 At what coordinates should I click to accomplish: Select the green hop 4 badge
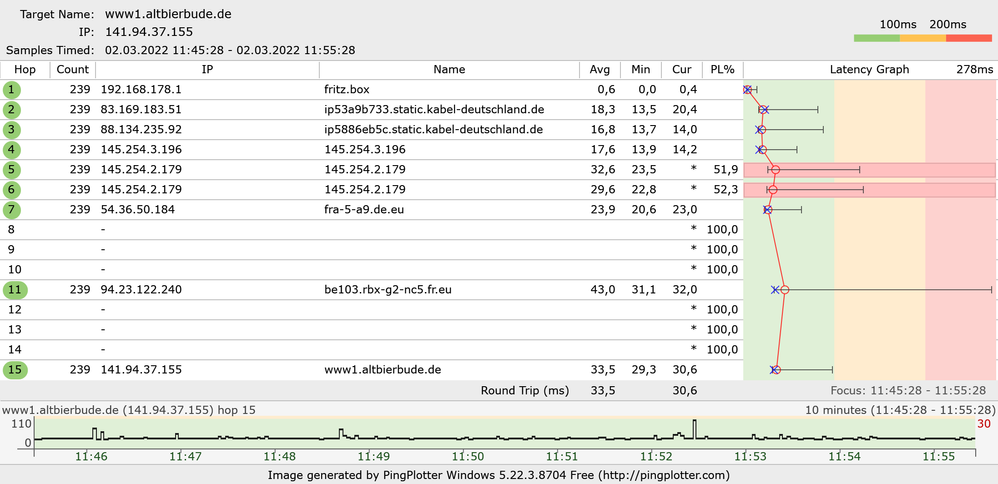pyautogui.click(x=11, y=150)
